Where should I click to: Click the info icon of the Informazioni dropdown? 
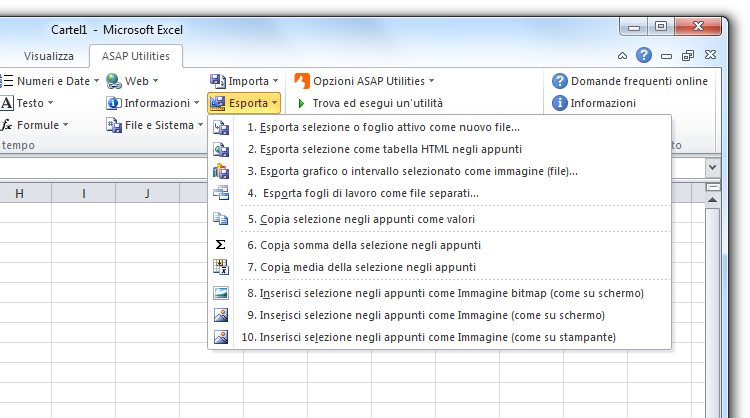point(113,103)
